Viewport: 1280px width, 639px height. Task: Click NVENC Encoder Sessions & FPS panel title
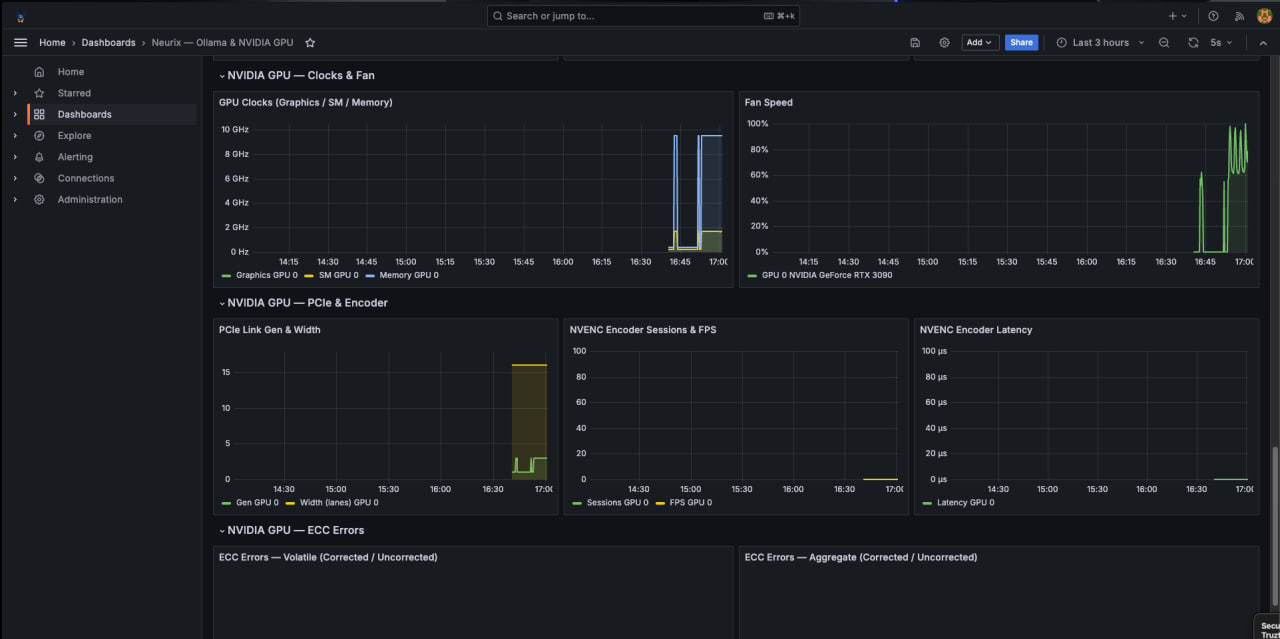click(x=643, y=330)
